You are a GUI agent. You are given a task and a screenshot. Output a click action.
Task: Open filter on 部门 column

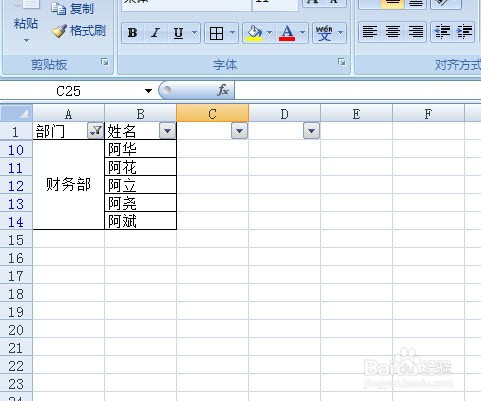[x=95, y=131]
